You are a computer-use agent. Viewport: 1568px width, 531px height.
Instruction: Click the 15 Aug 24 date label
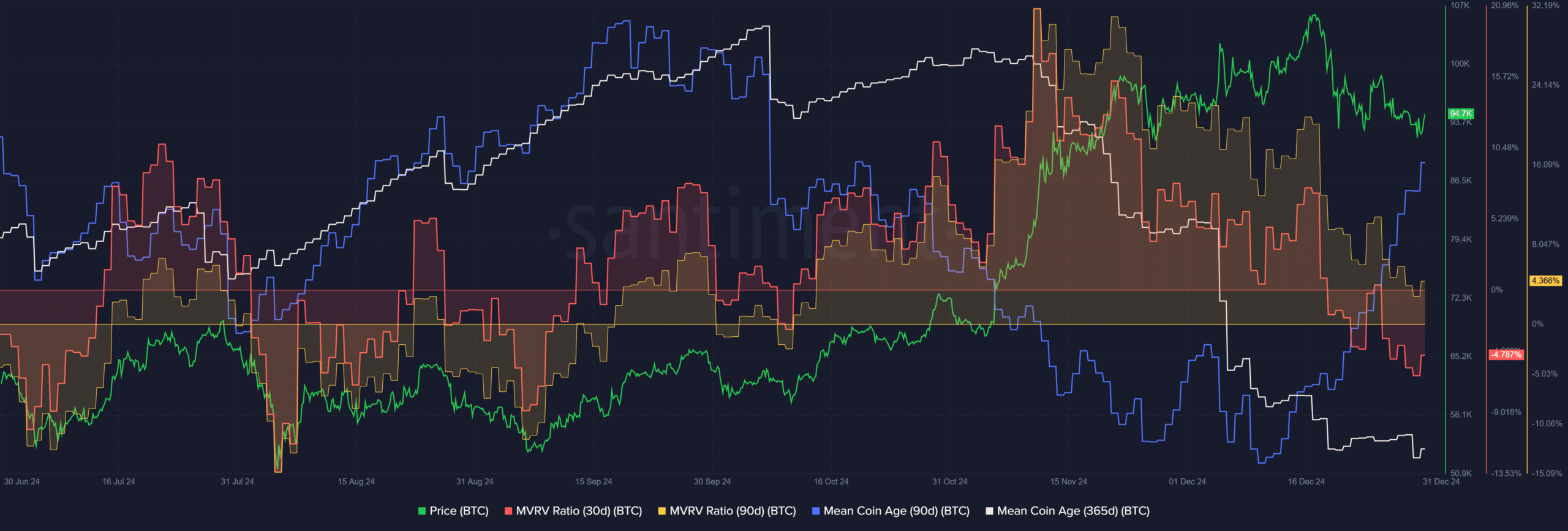click(x=356, y=481)
